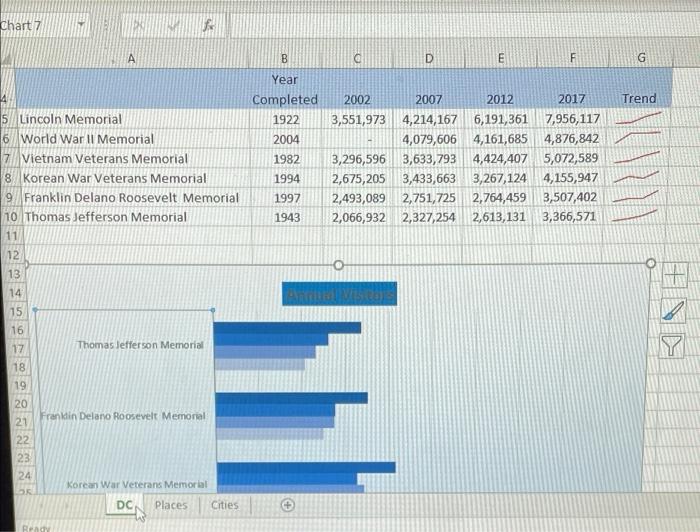
Task: Click the Cancel X formula icon
Action: tap(138, 25)
